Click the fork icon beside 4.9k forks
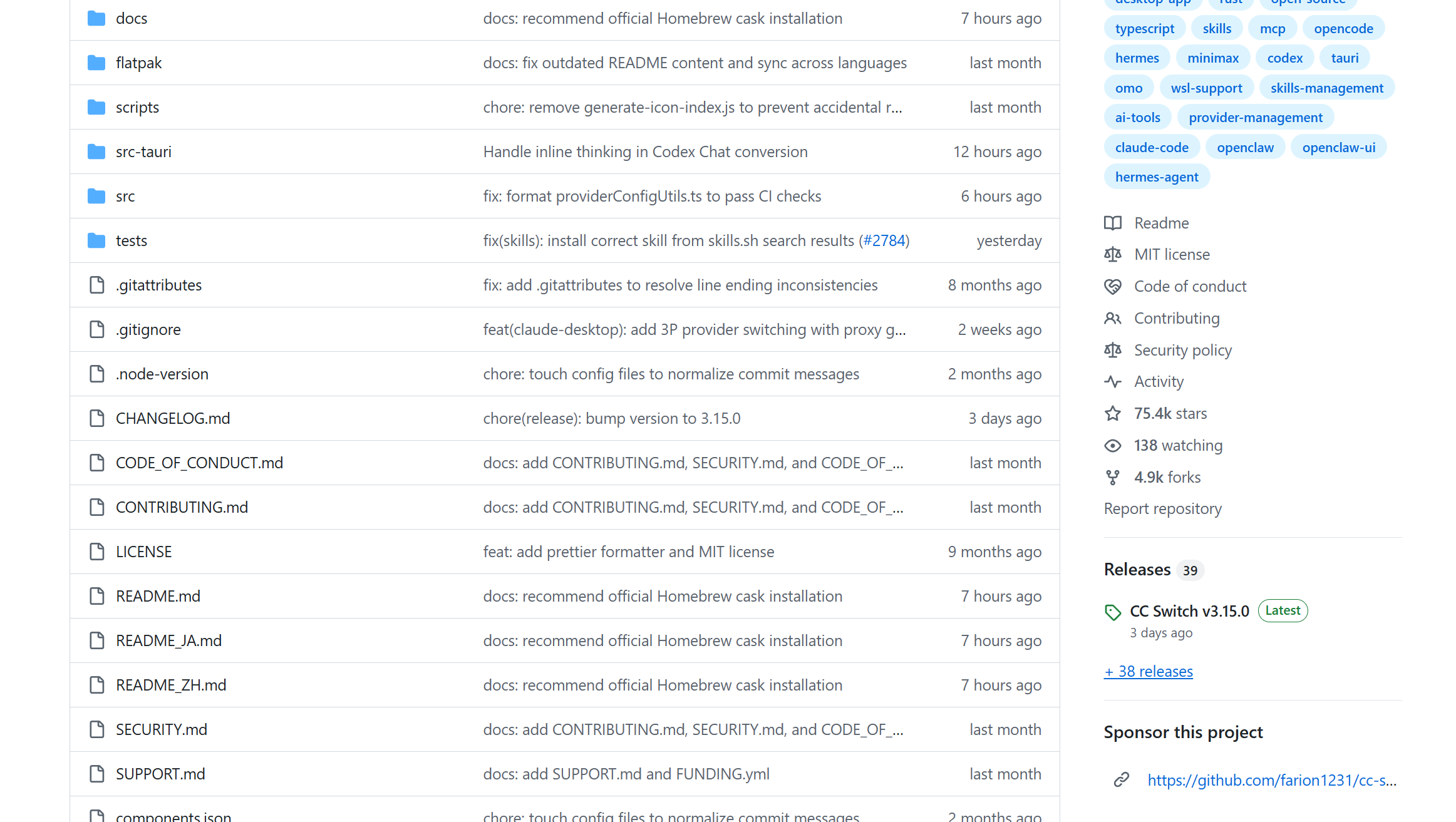This screenshot has width=1456, height=822. [1113, 477]
